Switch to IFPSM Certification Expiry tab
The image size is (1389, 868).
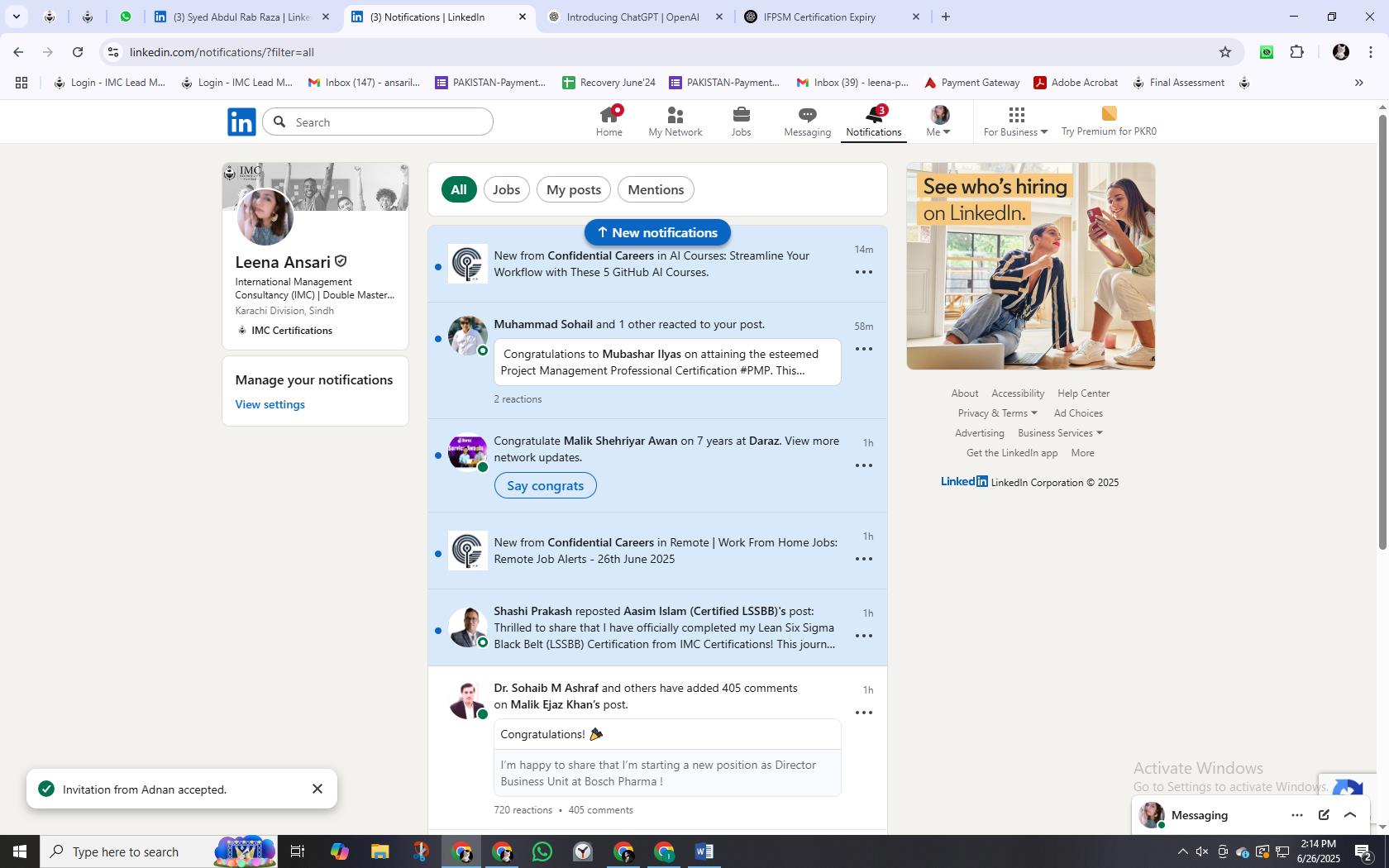(x=831, y=17)
